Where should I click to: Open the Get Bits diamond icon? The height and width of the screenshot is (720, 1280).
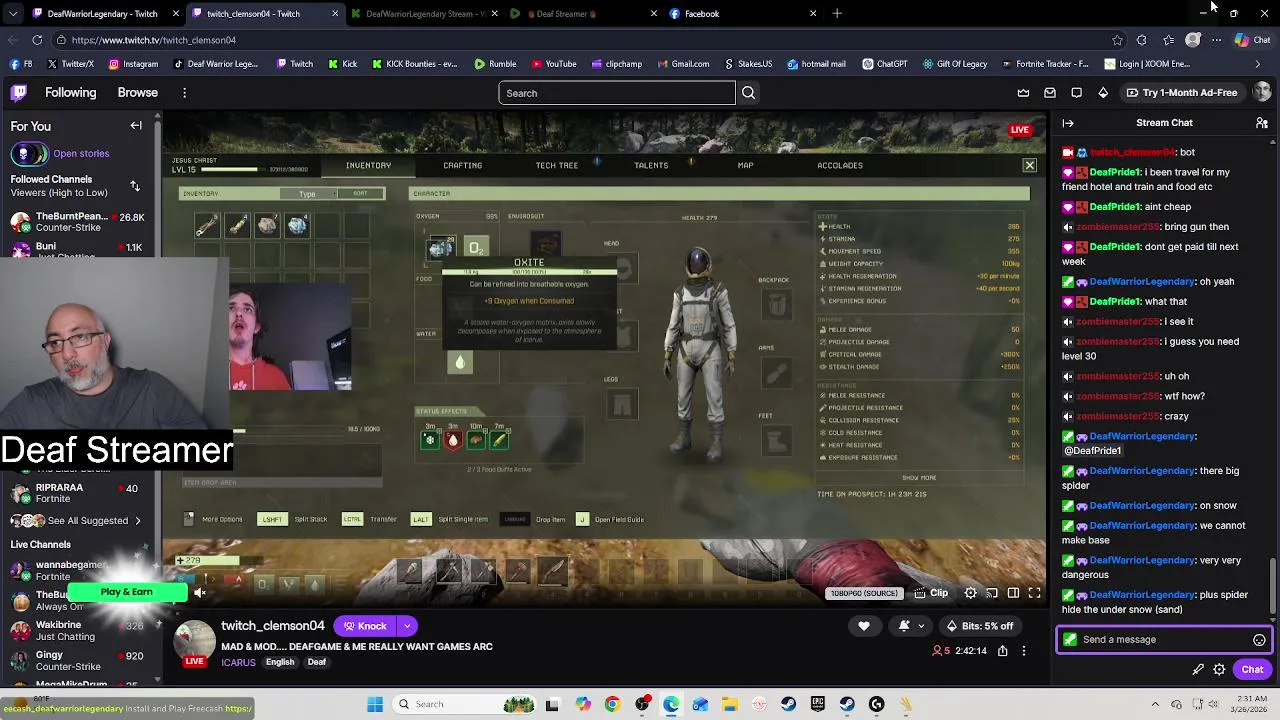coord(1103,93)
